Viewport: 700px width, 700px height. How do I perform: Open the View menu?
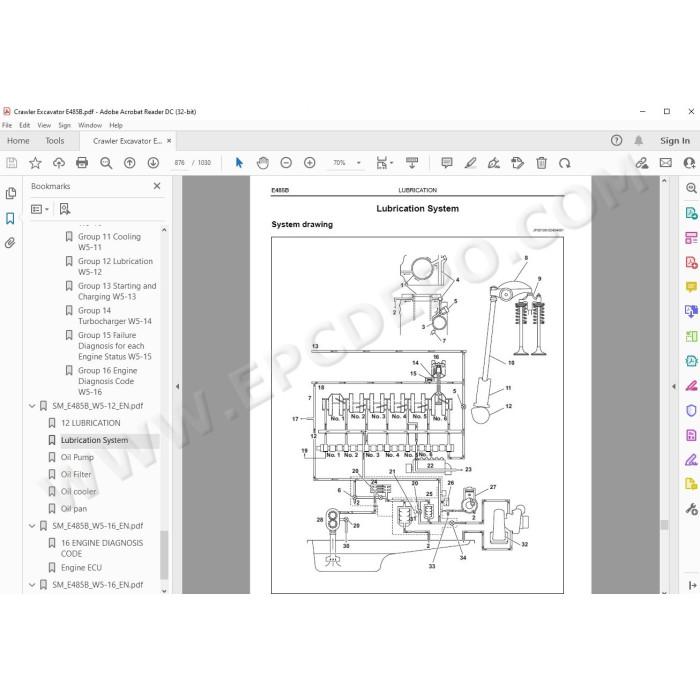tap(44, 125)
